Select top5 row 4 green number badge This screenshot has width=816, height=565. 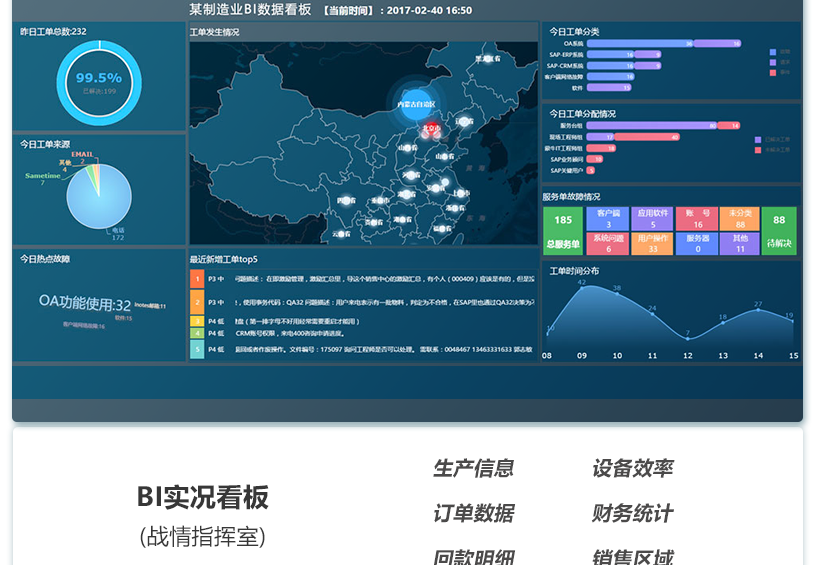pos(197,333)
